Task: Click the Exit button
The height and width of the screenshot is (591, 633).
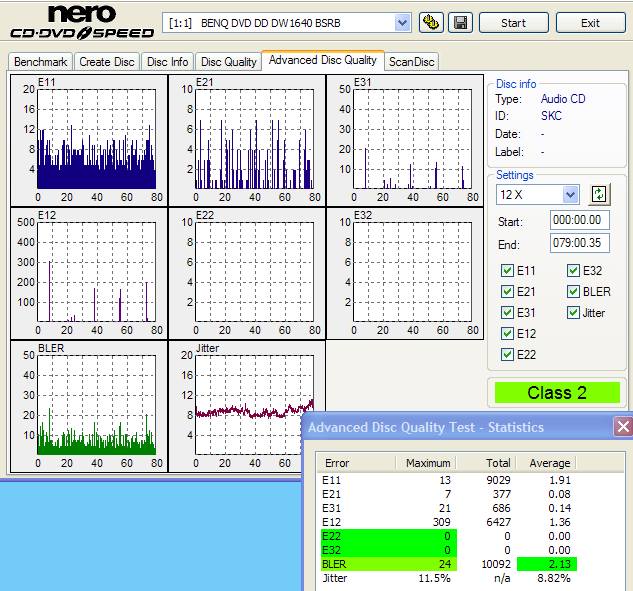Action: (590, 22)
